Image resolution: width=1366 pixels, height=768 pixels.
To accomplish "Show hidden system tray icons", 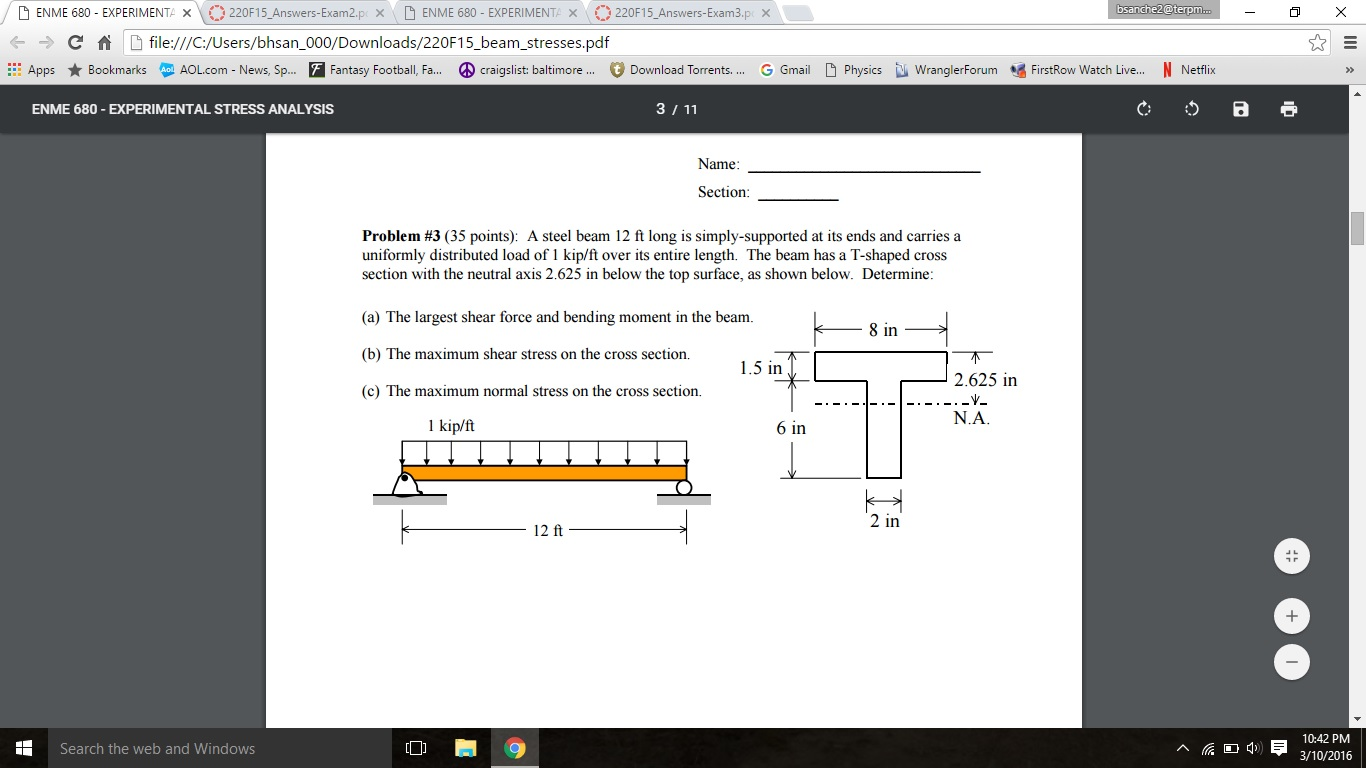I will click(x=1183, y=749).
